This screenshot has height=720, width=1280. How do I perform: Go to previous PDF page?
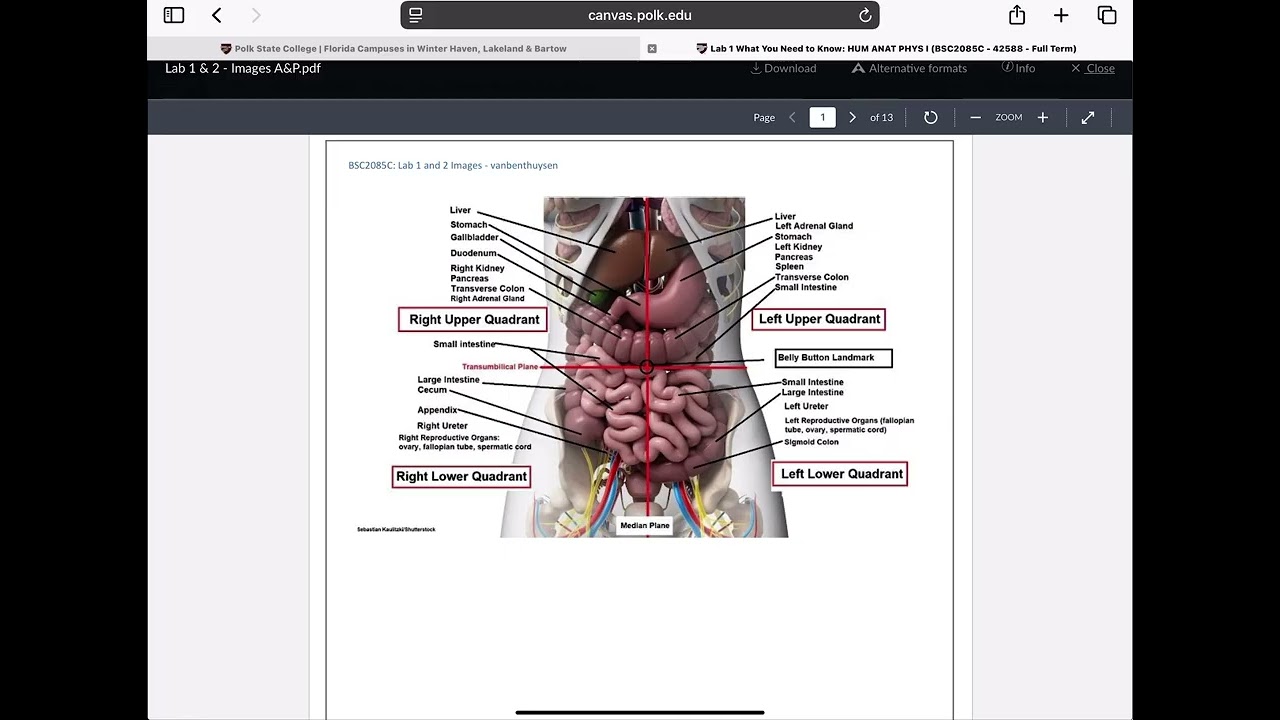[x=792, y=117]
